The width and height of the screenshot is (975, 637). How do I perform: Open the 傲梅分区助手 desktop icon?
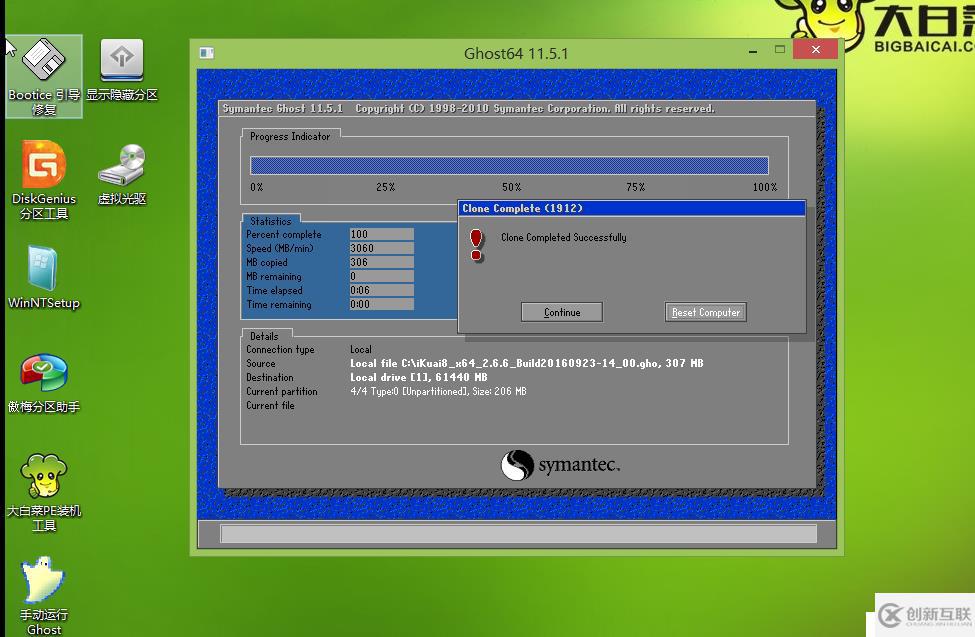tap(44, 384)
